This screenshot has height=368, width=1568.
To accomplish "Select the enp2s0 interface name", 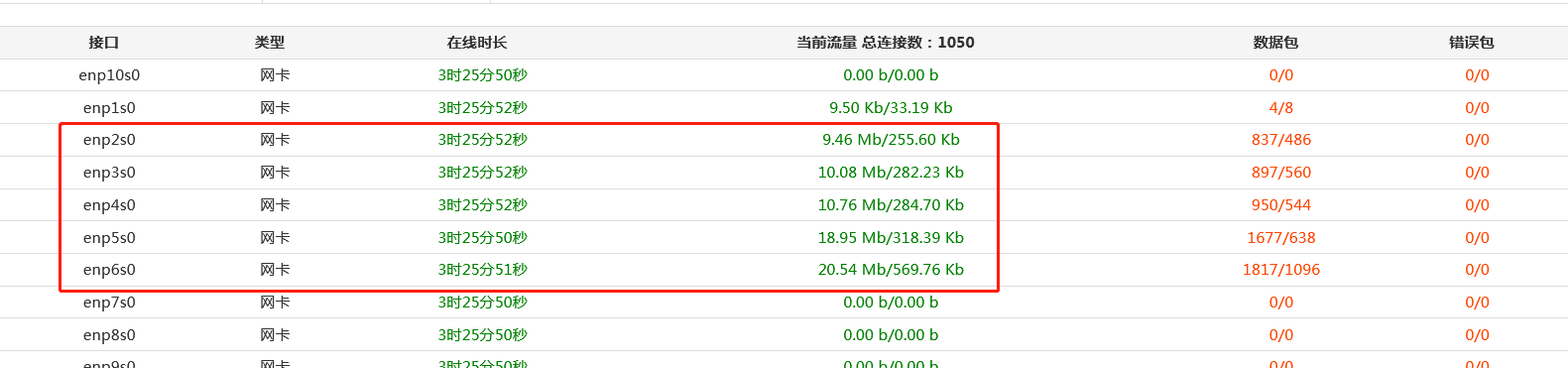I will (109, 140).
